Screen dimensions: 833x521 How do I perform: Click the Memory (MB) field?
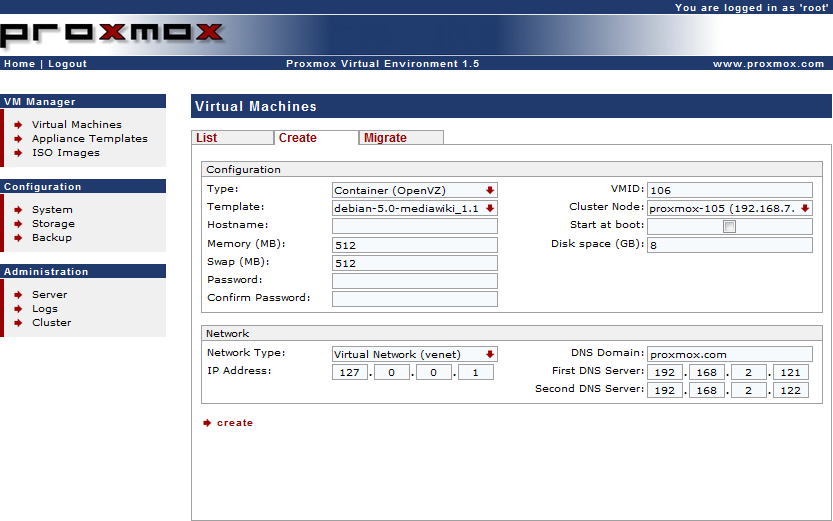pyautogui.click(x=414, y=245)
